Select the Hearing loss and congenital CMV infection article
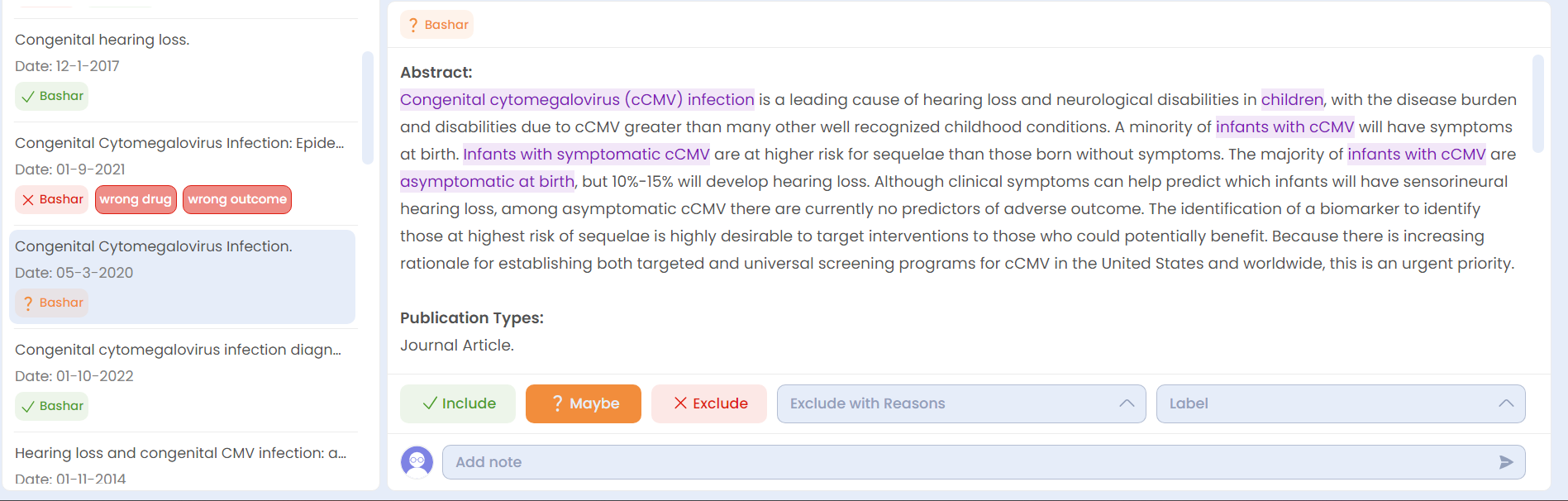This screenshot has height=501, width=1568. [180, 453]
